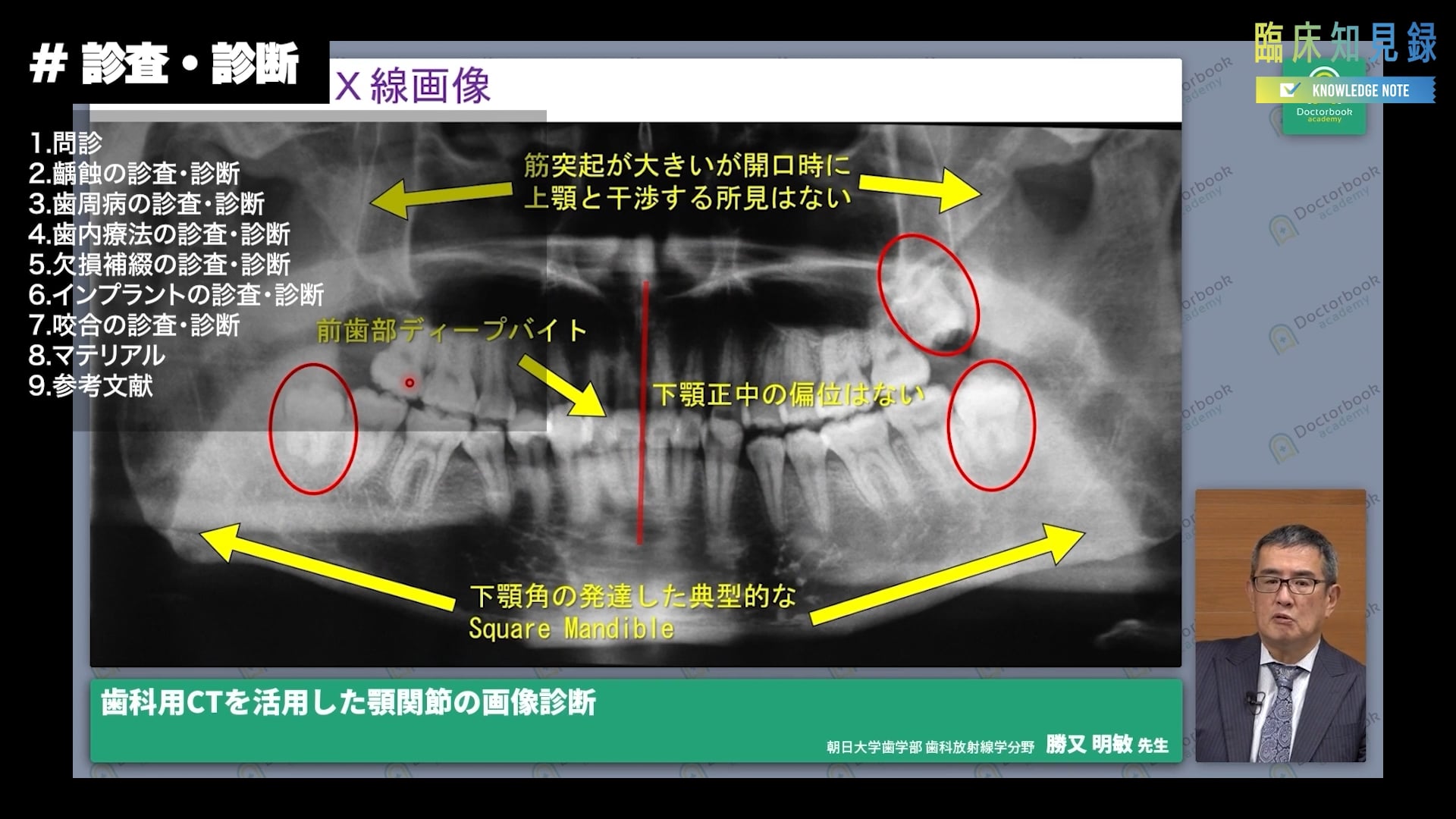Click the panoramic X-ray image
The image size is (1456, 819).
tap(635, 394)
